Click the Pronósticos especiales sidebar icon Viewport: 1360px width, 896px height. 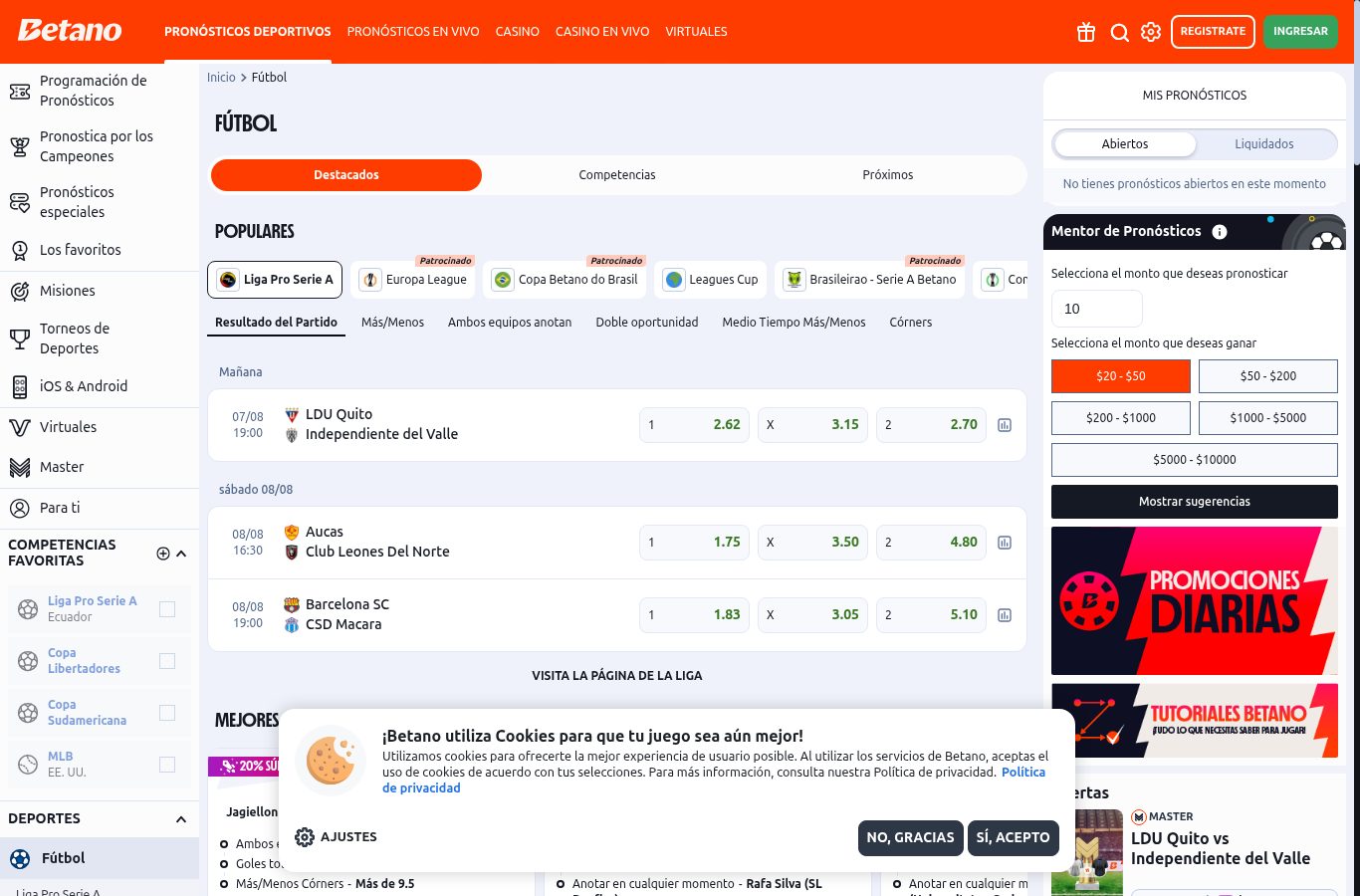click(x=20, y=203)
